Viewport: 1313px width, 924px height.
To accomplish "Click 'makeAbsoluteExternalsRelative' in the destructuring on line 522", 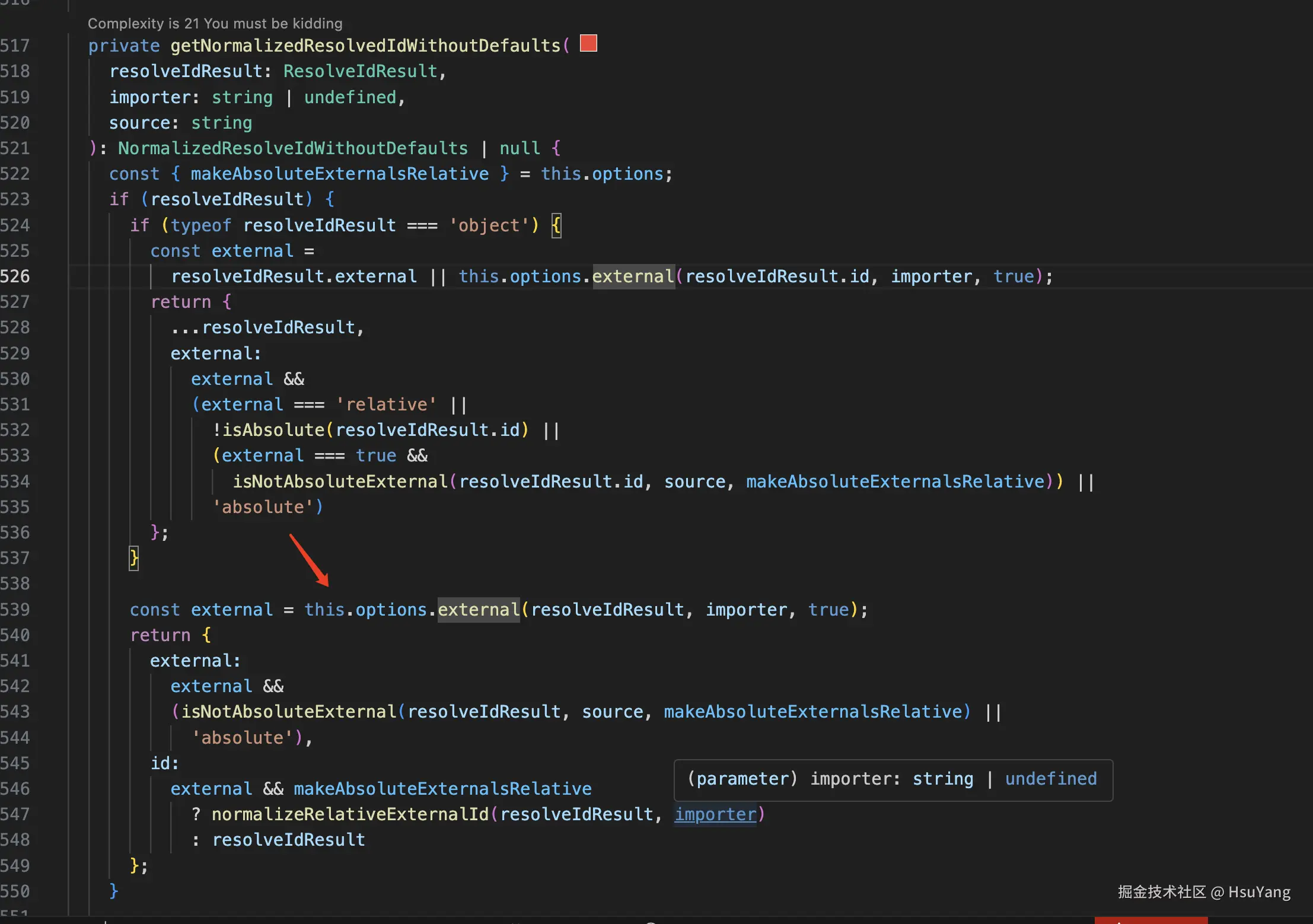I will point(339,174).
